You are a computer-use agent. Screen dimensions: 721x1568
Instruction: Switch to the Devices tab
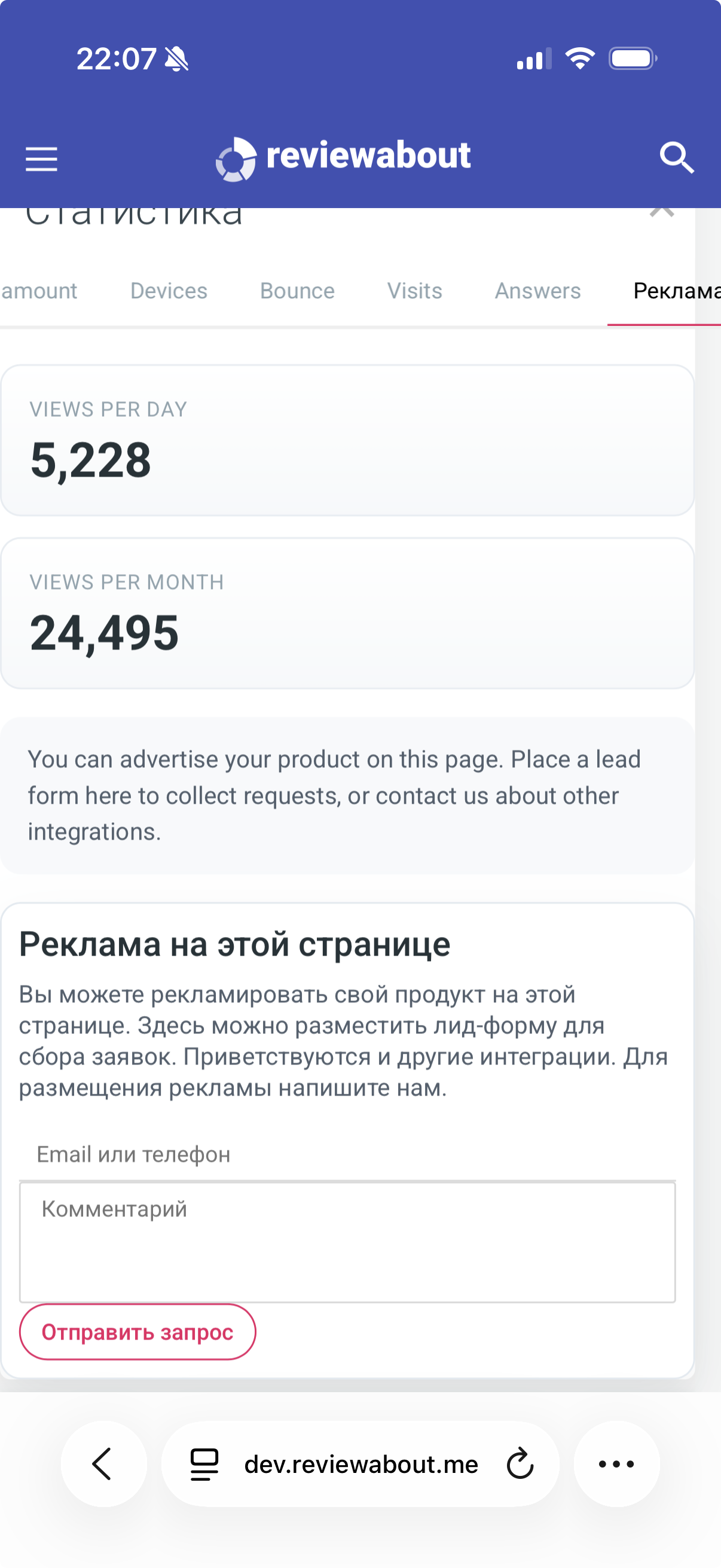(169, 291)
